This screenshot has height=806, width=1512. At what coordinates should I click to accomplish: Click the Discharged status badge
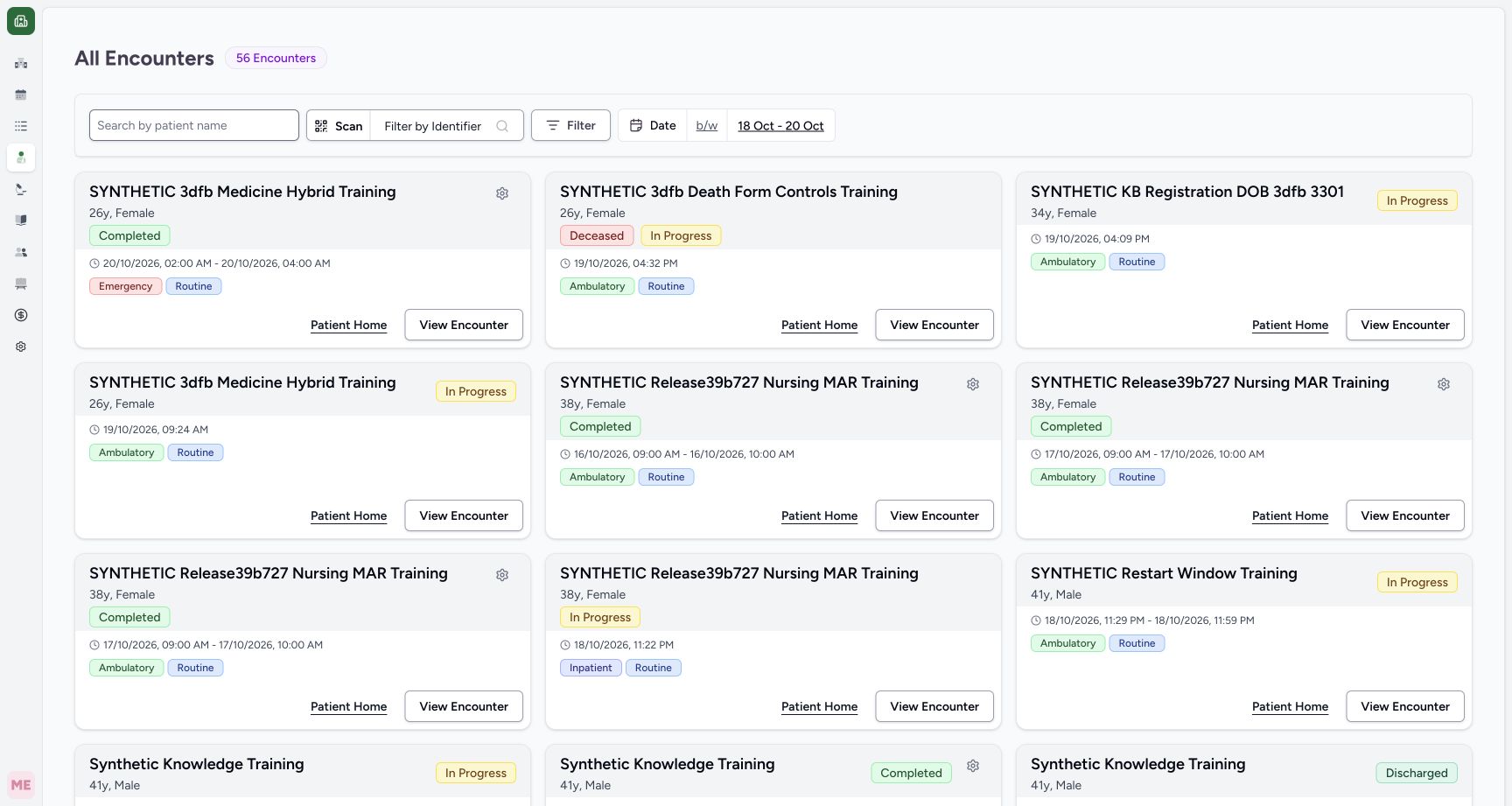pos(1417,773)
